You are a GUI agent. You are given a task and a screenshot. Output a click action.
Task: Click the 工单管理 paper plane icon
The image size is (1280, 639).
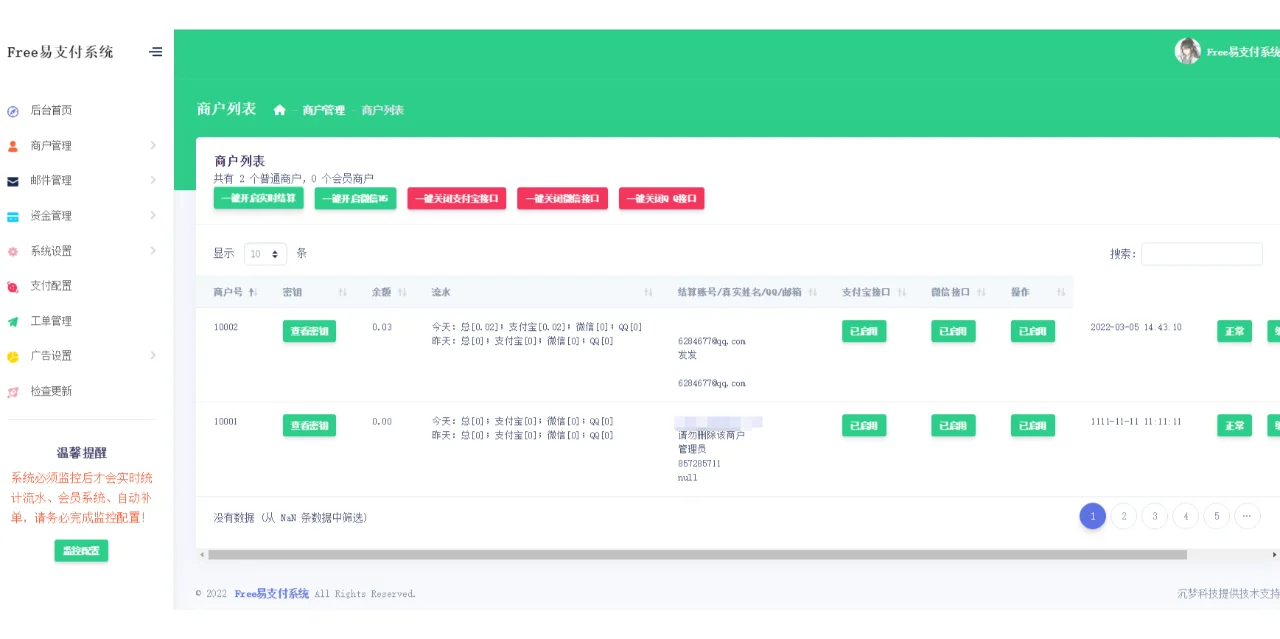(x=11, y=320)
